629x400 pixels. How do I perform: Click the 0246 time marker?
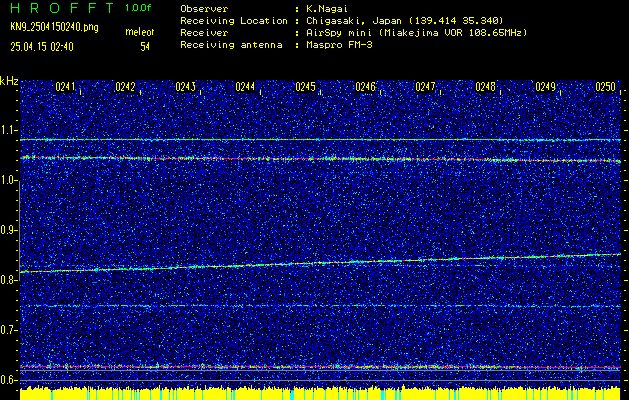point(365,87)
